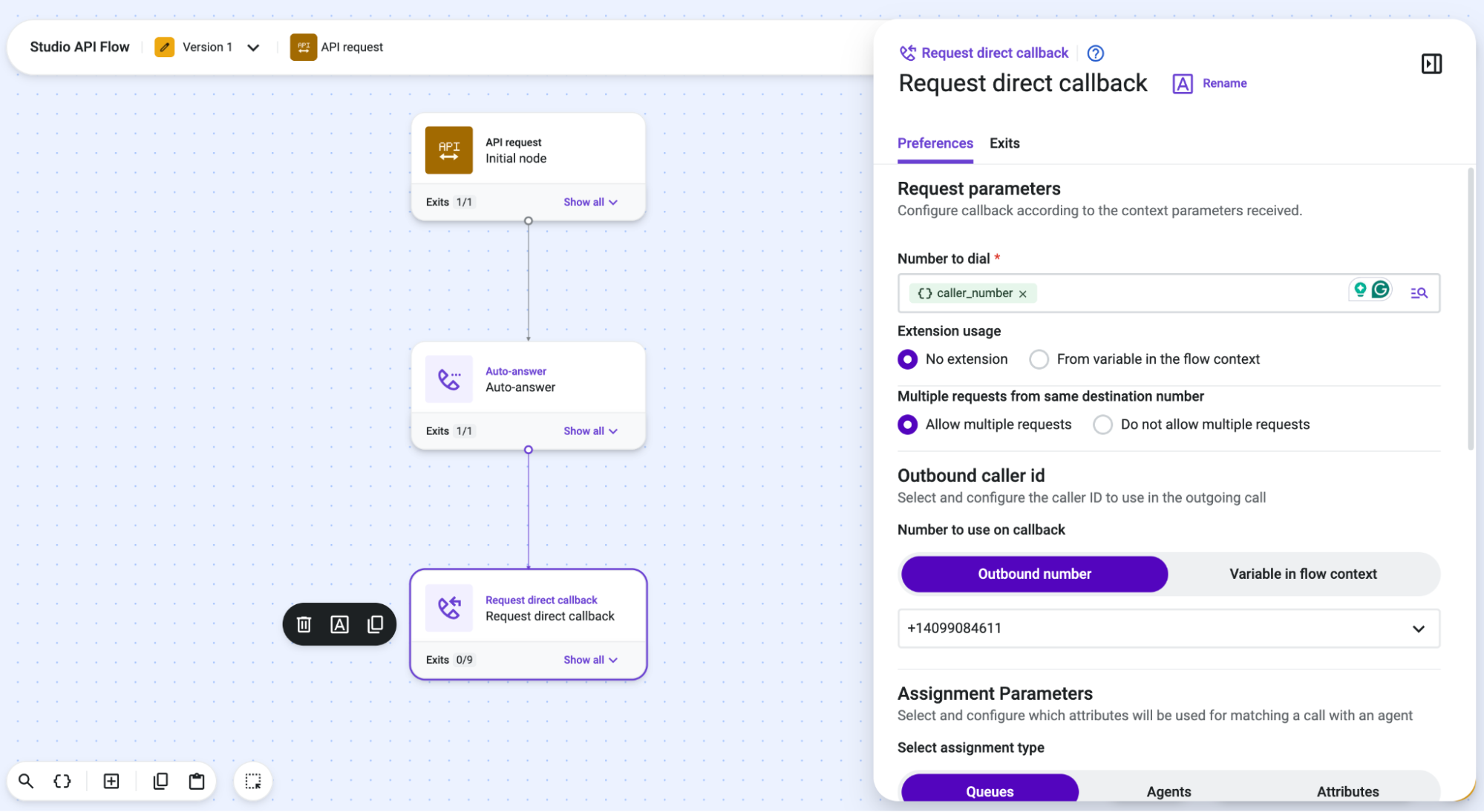
Task: Click the search magnifier icon in bottom toolbar
Action: 26,781
